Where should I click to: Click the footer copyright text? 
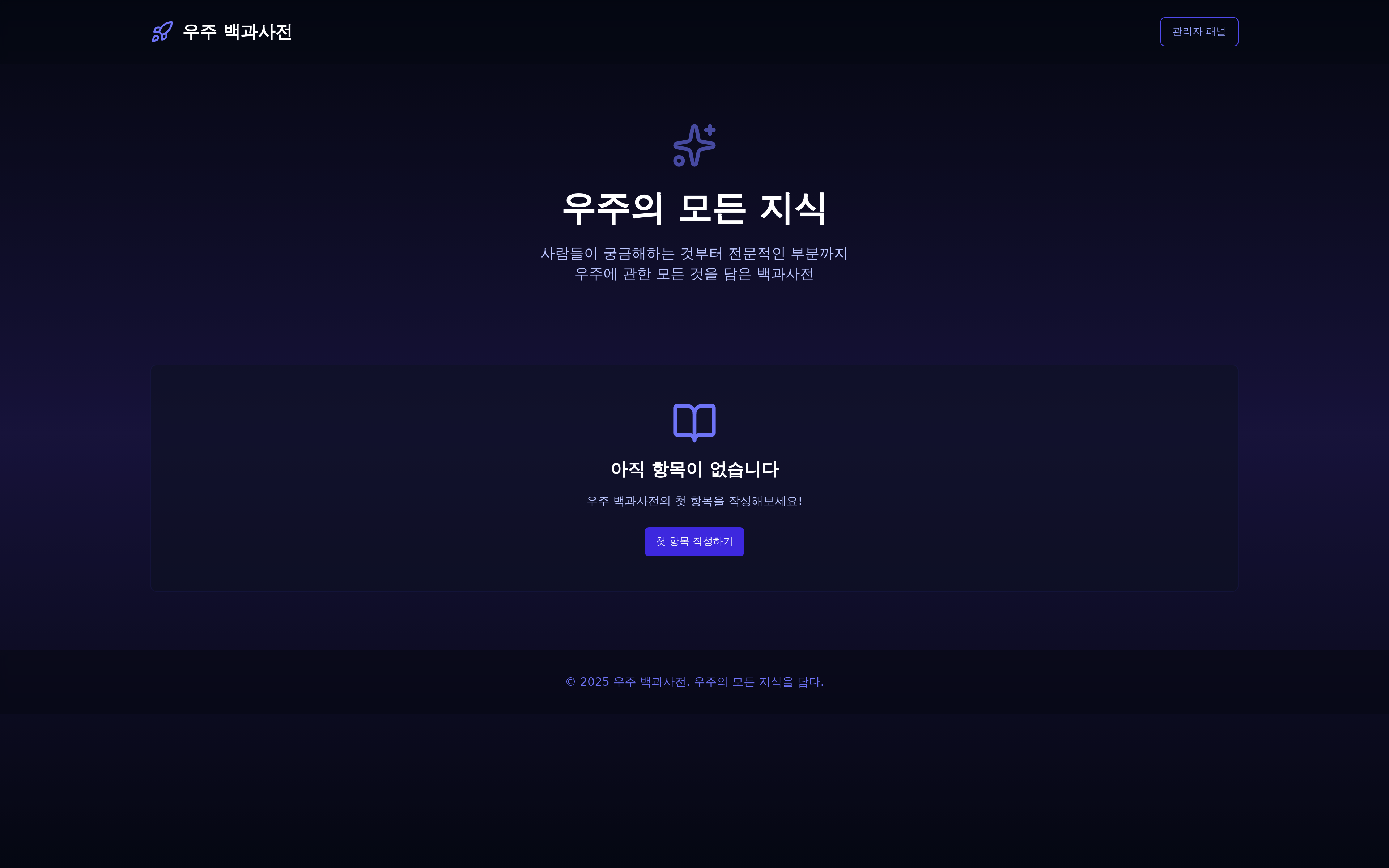[x=694, y=682]
